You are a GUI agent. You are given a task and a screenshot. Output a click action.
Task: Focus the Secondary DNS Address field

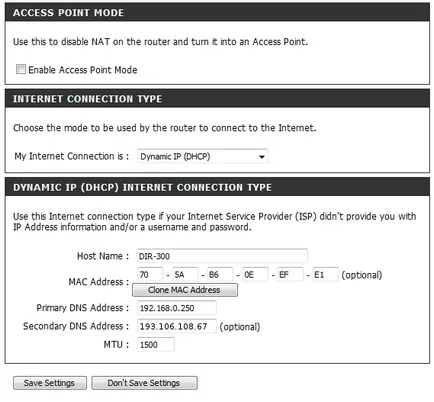[177, 326]
